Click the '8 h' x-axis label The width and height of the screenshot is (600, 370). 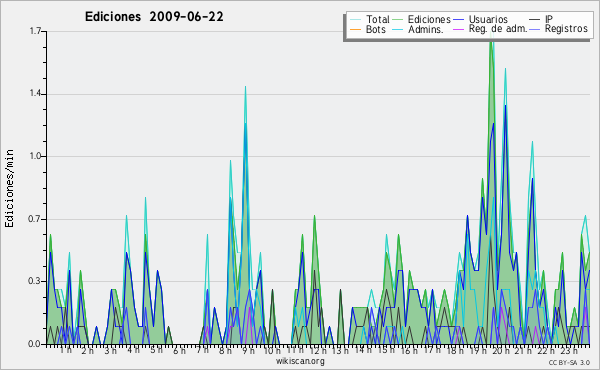[x=225, y=351]
